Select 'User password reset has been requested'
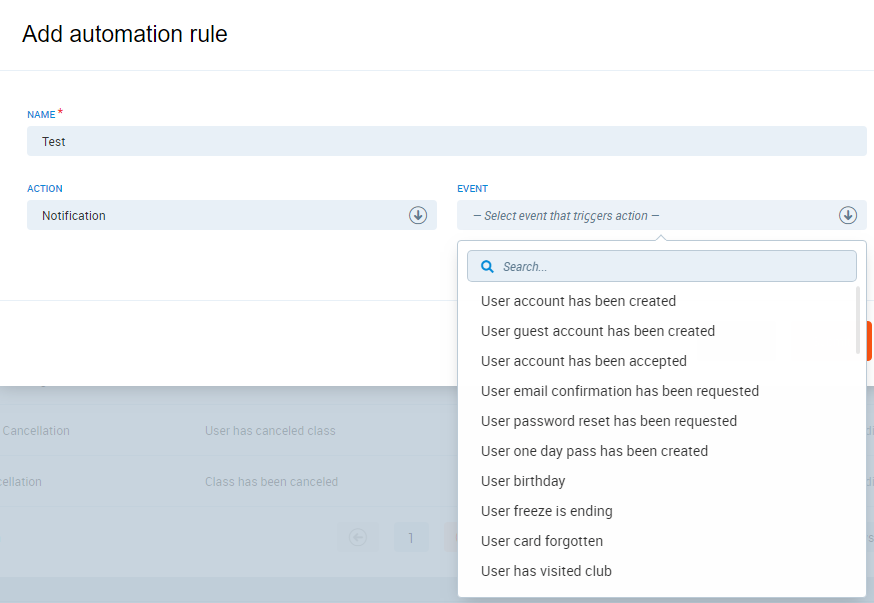874x603 pixels. 608,421
